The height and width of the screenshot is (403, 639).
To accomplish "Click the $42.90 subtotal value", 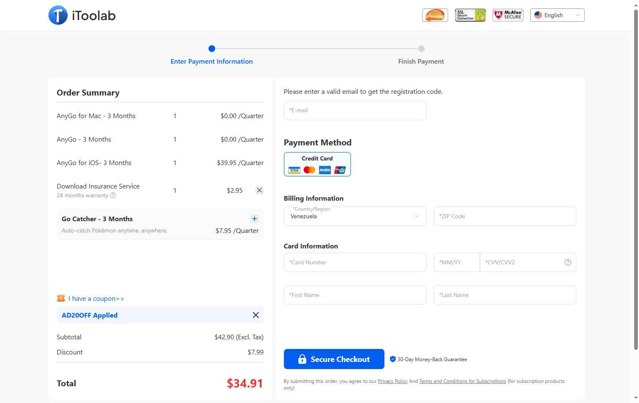I will tap(239, 337).
